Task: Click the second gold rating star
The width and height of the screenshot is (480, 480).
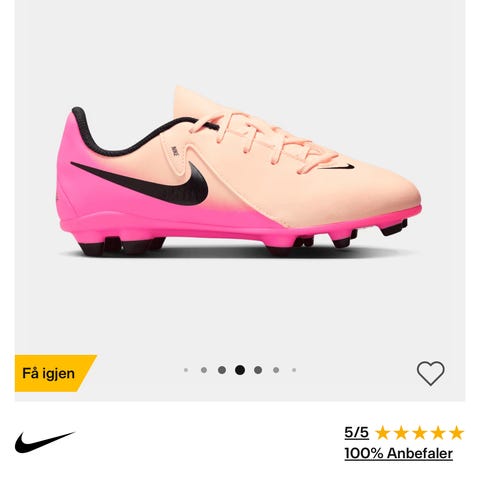Action: pos(401,433)
